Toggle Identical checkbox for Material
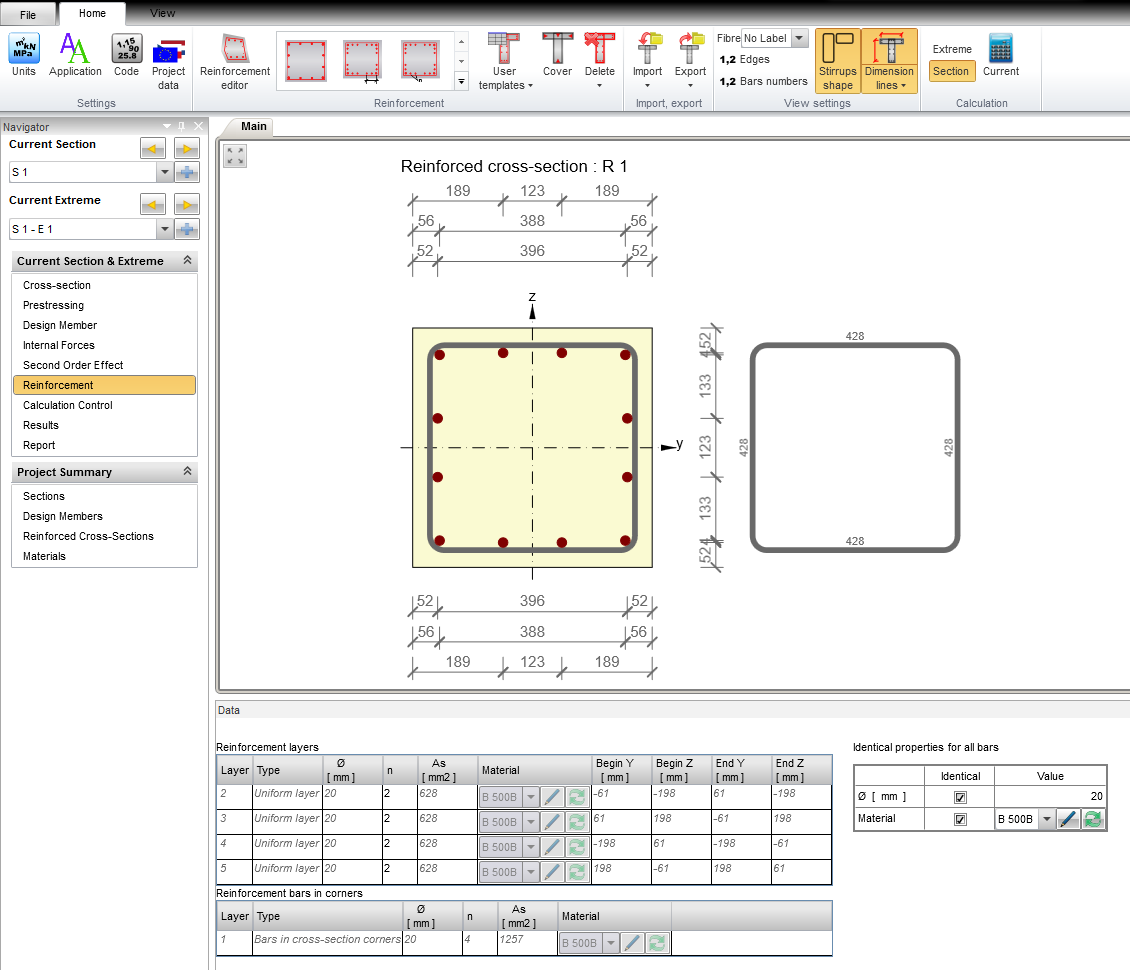Screen dimensions: 1130x970 (x=960, y=819)
